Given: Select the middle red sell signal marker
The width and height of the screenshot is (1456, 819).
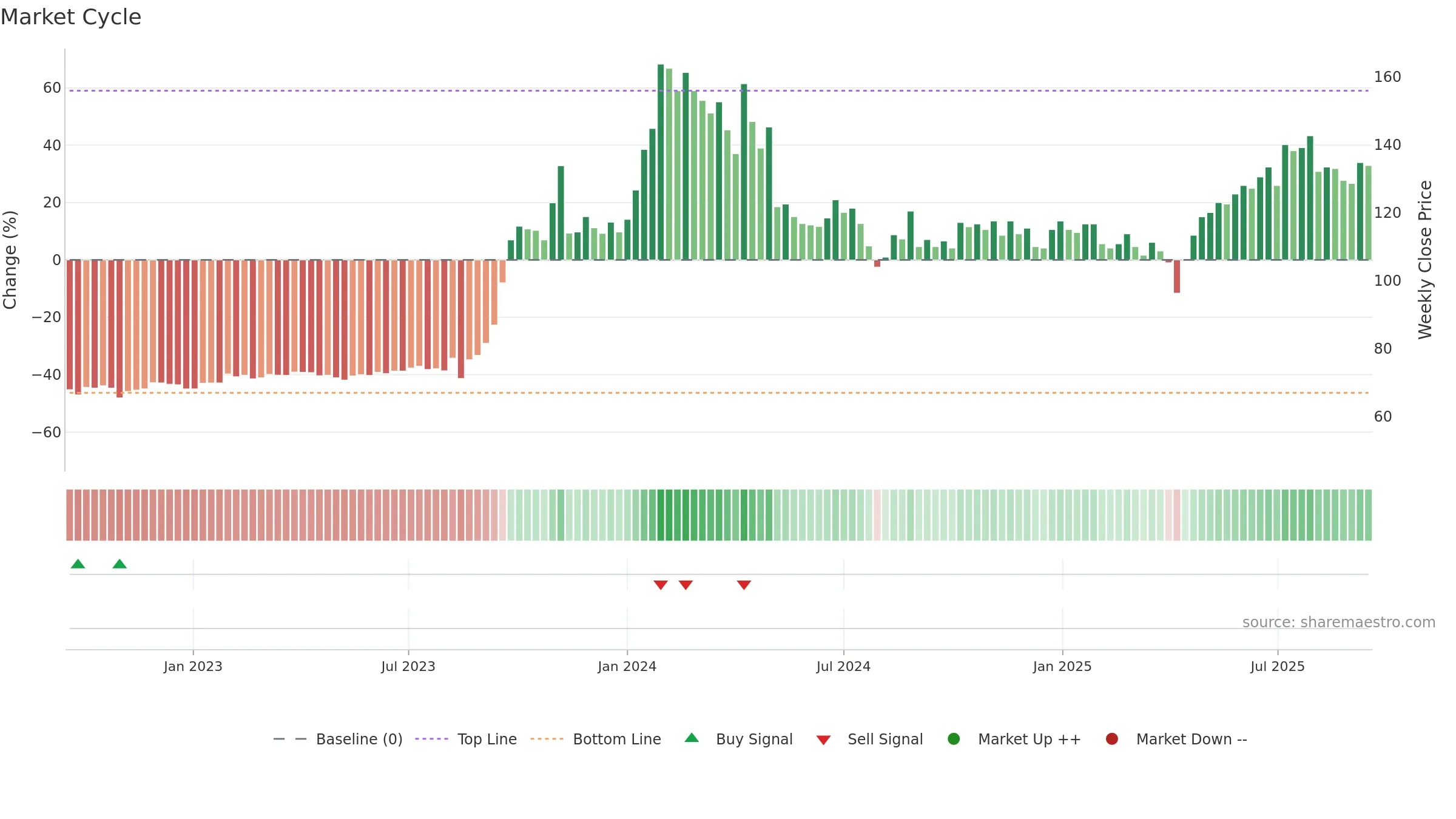Looking at the screenshot, I should click(x=686, y=585).
